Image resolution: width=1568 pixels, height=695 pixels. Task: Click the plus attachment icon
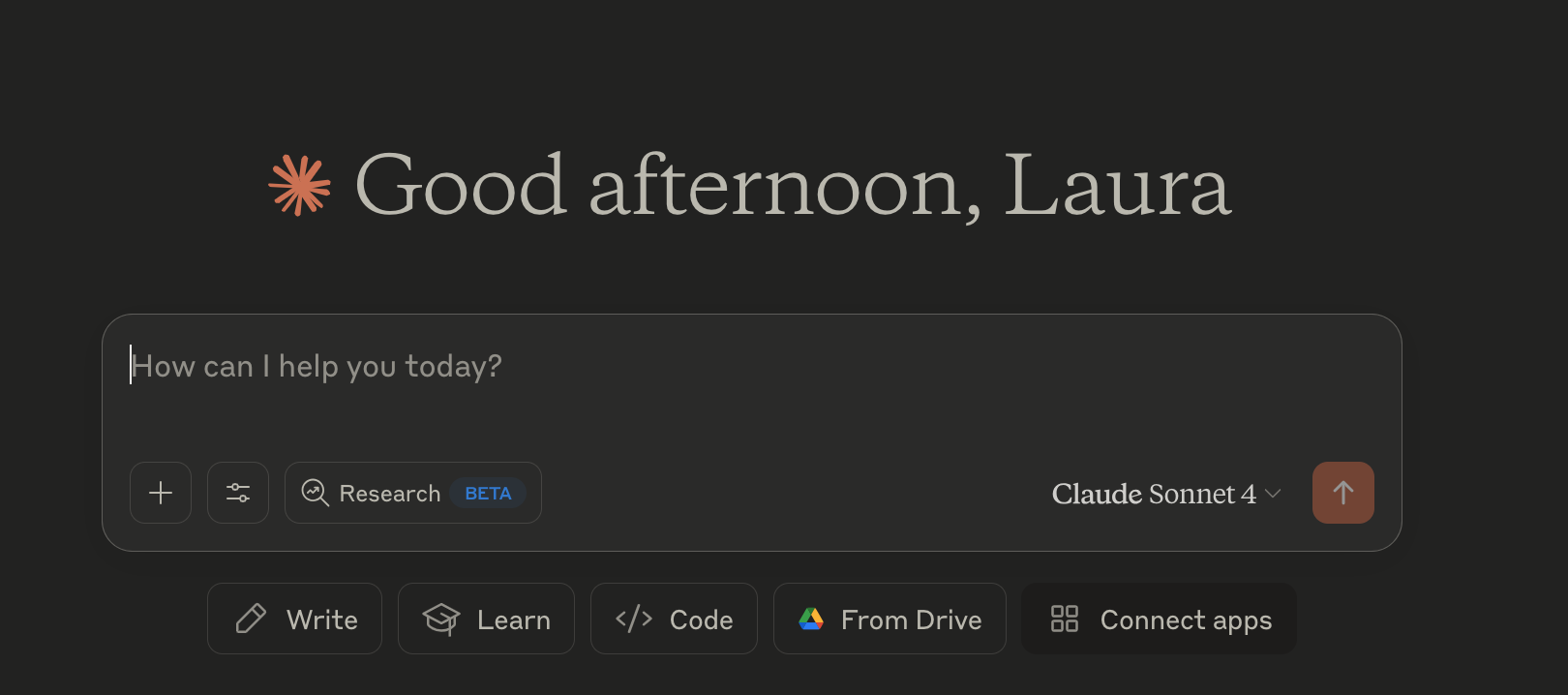(161, 493)
